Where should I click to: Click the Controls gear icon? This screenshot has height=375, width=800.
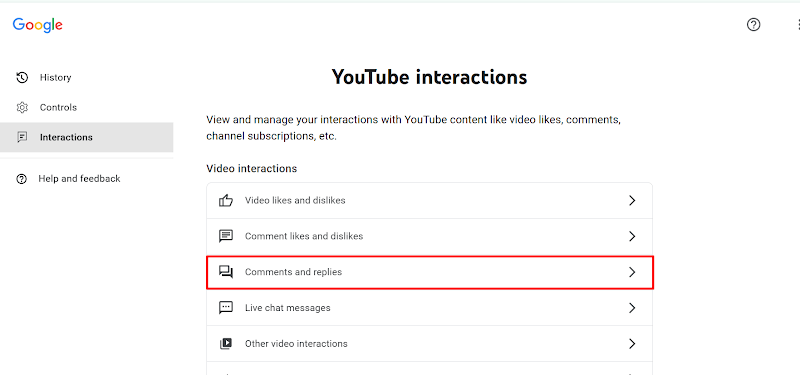pos(22,108)
